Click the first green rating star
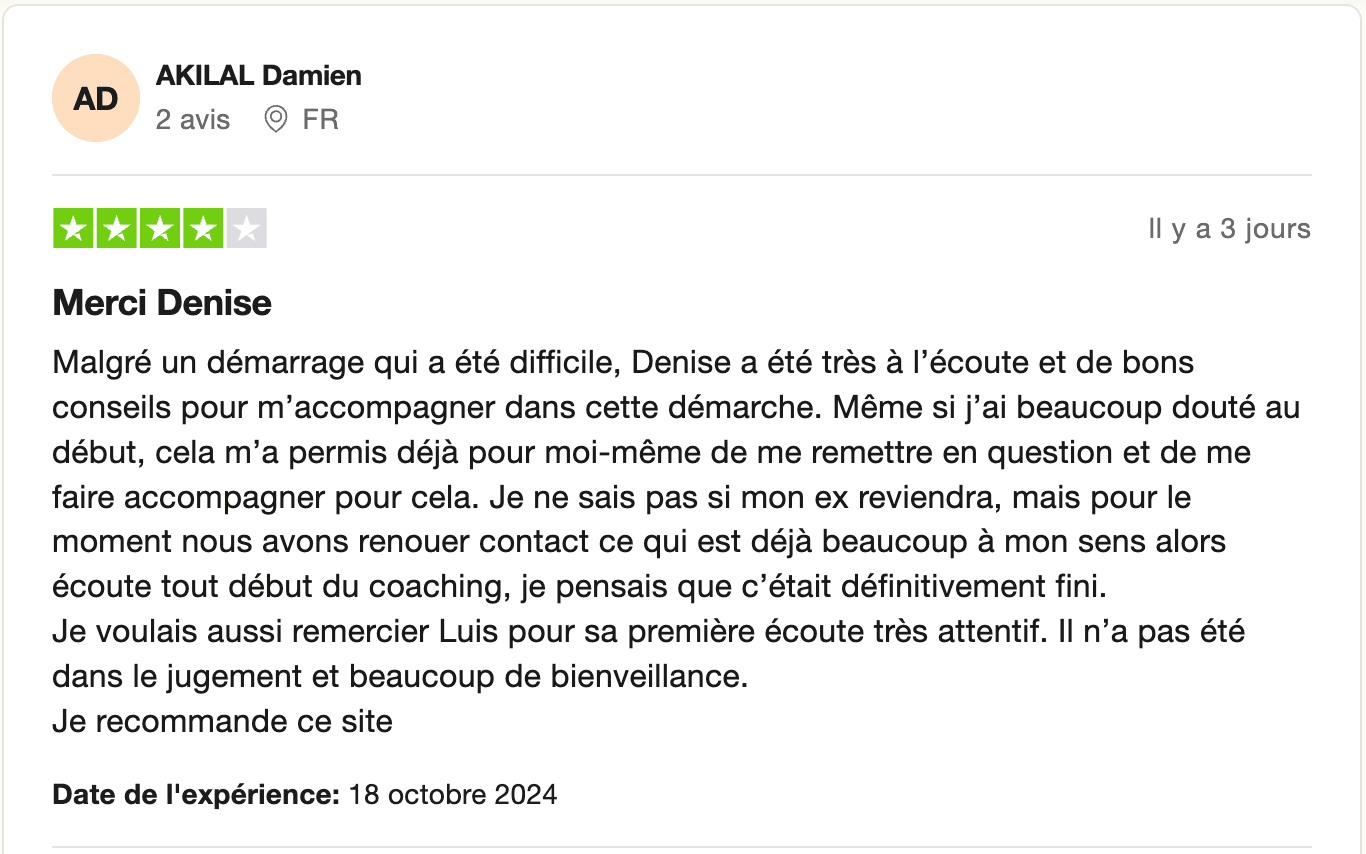Viewport: 1366px width, 854px height. tap(72, 230)
